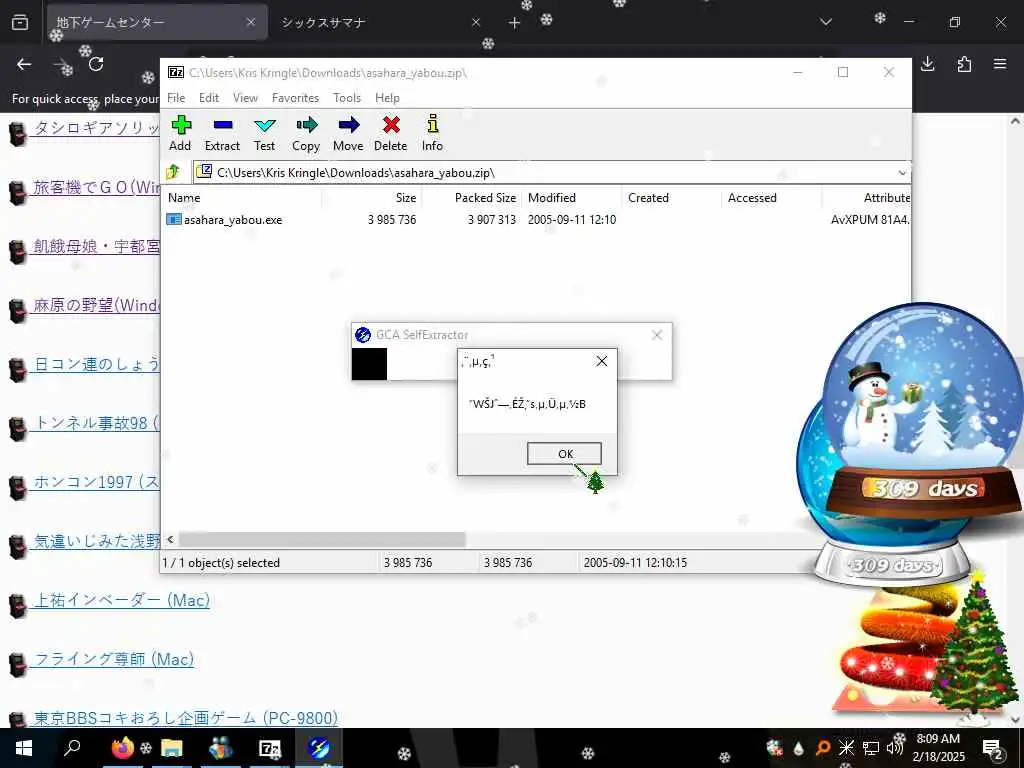Click the Delete toolbar icon
Viewport: 1024px width, 768px height.
391,134
